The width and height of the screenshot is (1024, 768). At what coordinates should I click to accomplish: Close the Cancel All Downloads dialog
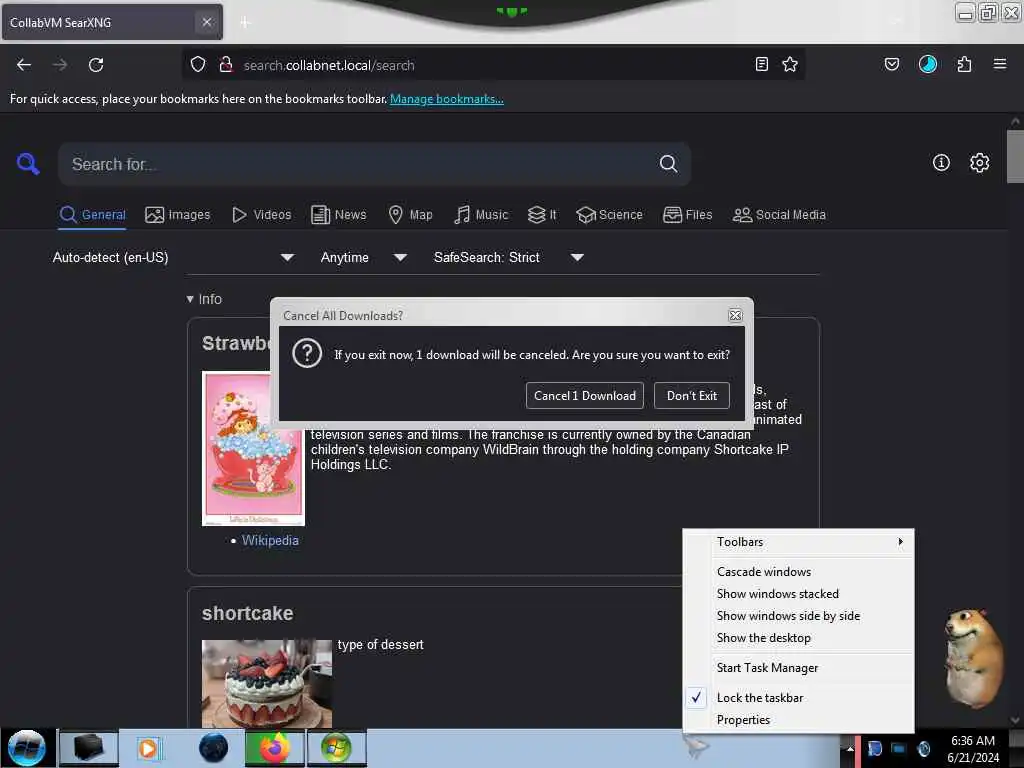(735, 315)
